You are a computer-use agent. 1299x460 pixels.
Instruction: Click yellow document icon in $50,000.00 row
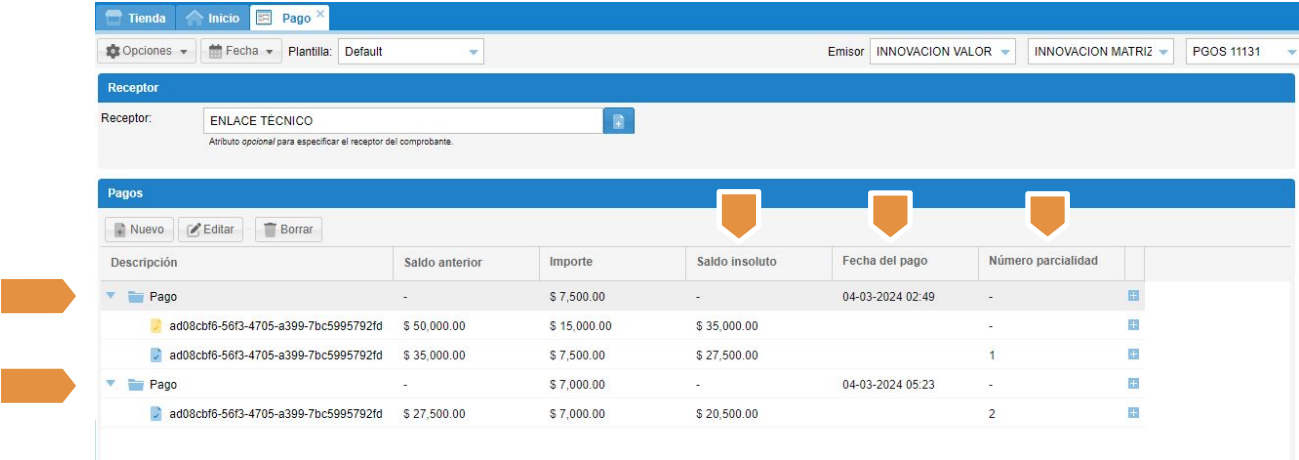[155, 326]
